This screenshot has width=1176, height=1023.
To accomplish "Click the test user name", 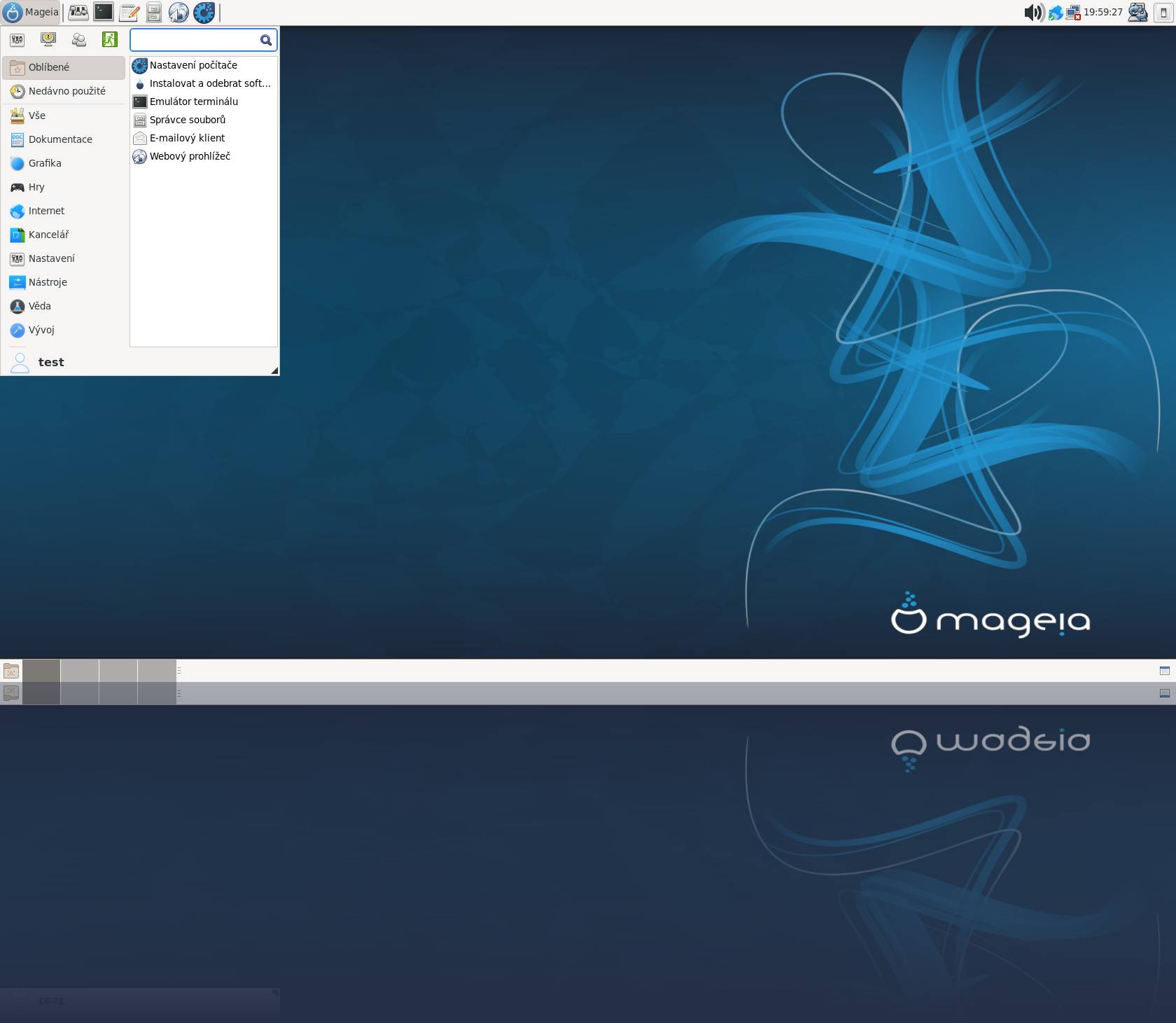I will (51, 362).
